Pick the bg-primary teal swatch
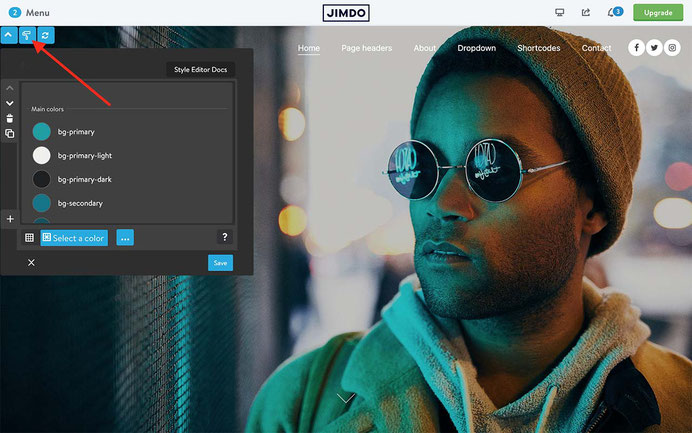Viewport: 692px width, 433px height. [x=41, y=132]
